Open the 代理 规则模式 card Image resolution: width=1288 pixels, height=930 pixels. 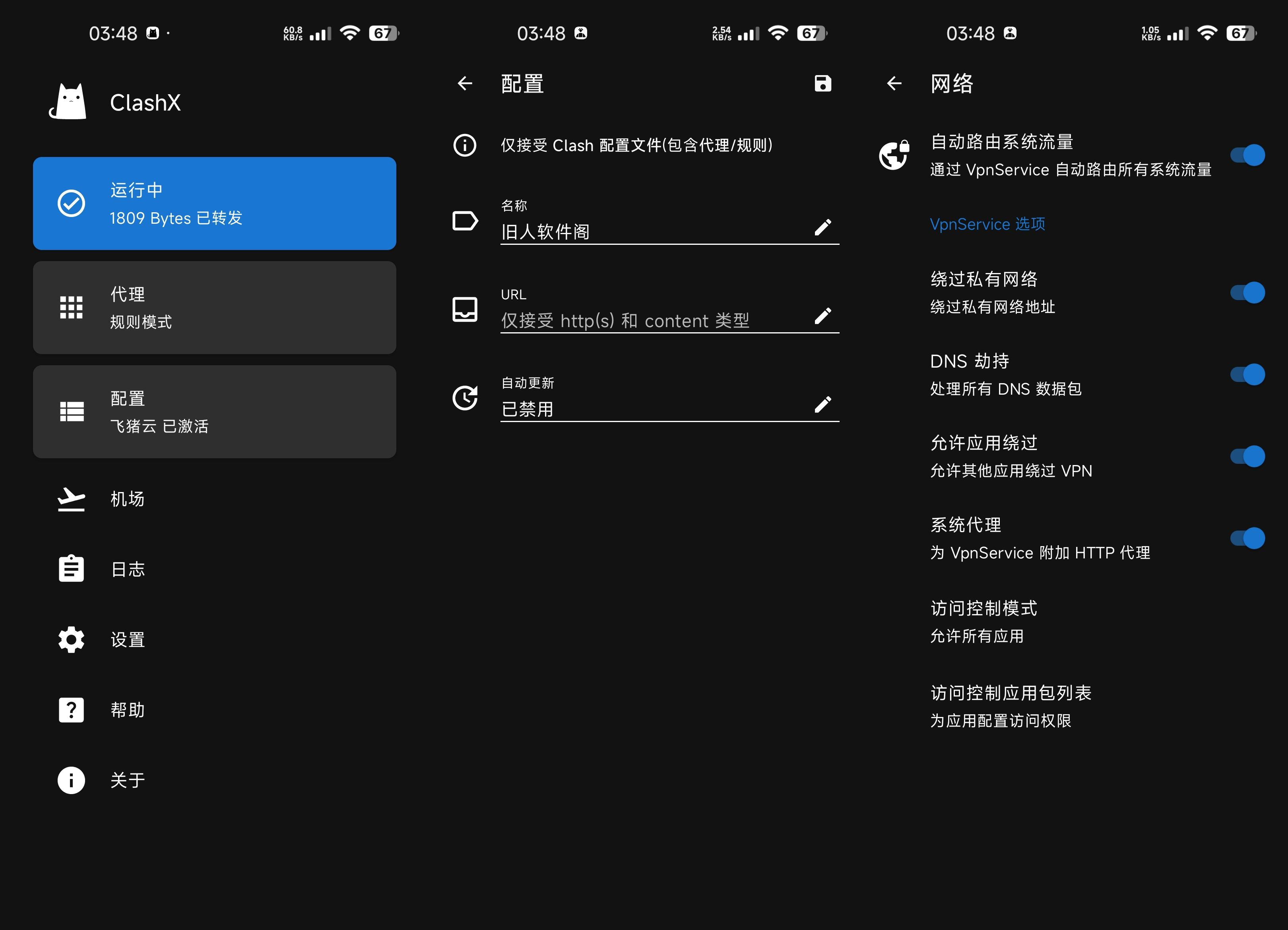pos(215,308)
